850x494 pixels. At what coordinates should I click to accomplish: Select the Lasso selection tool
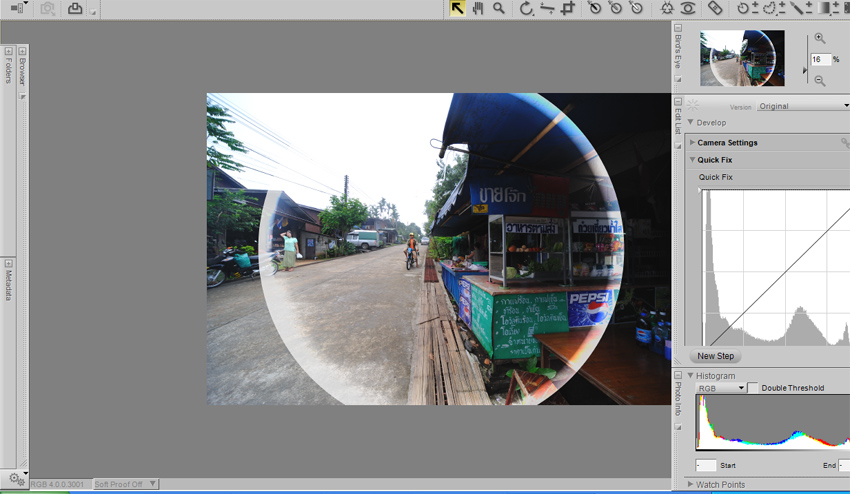pyautogui.click(x=774, y=8)
